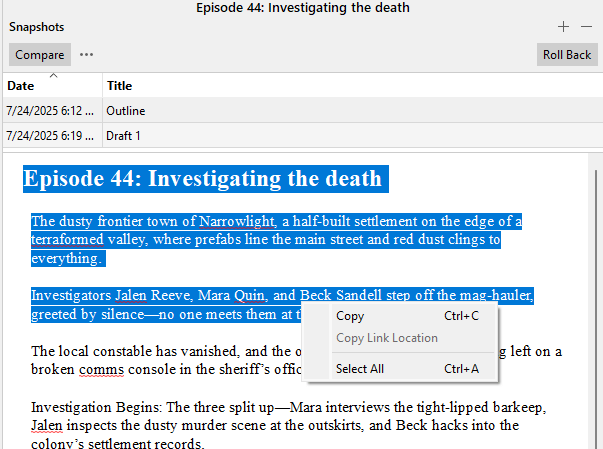Screen dimensions: 603x449
Task: Open the ellipsis options next to Compare
Action: pos(86,55)
